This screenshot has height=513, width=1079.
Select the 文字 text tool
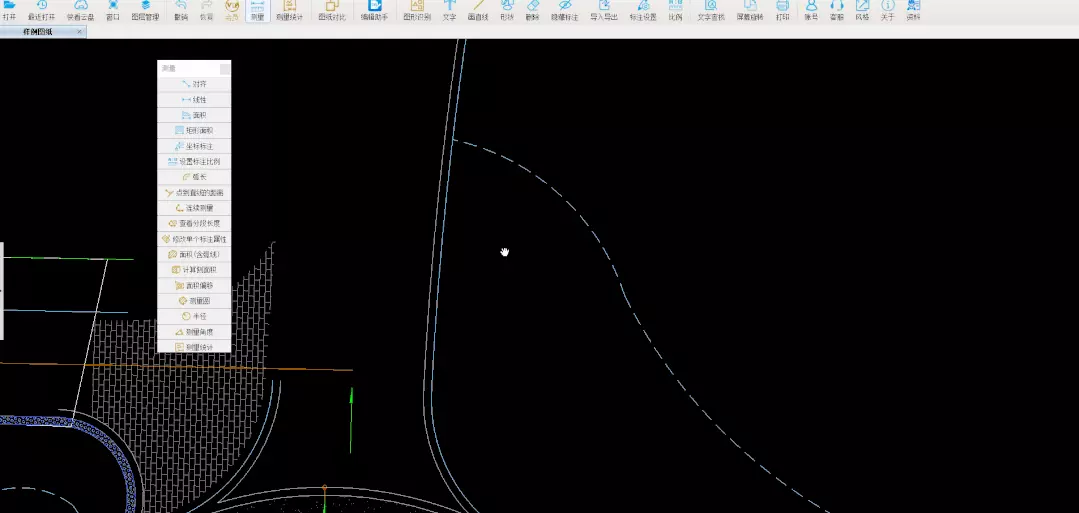point(449,10)
